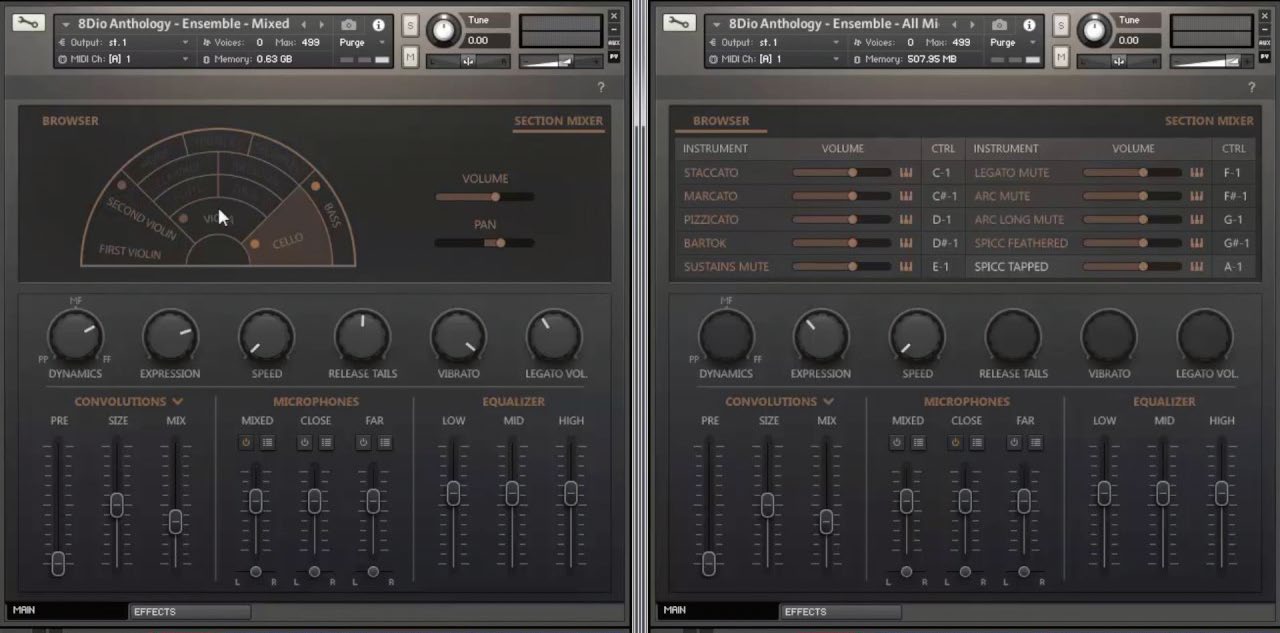Open MIXED mic routing list, right instrument
This screenshot has height=633, width=1280.
point(918,442)
